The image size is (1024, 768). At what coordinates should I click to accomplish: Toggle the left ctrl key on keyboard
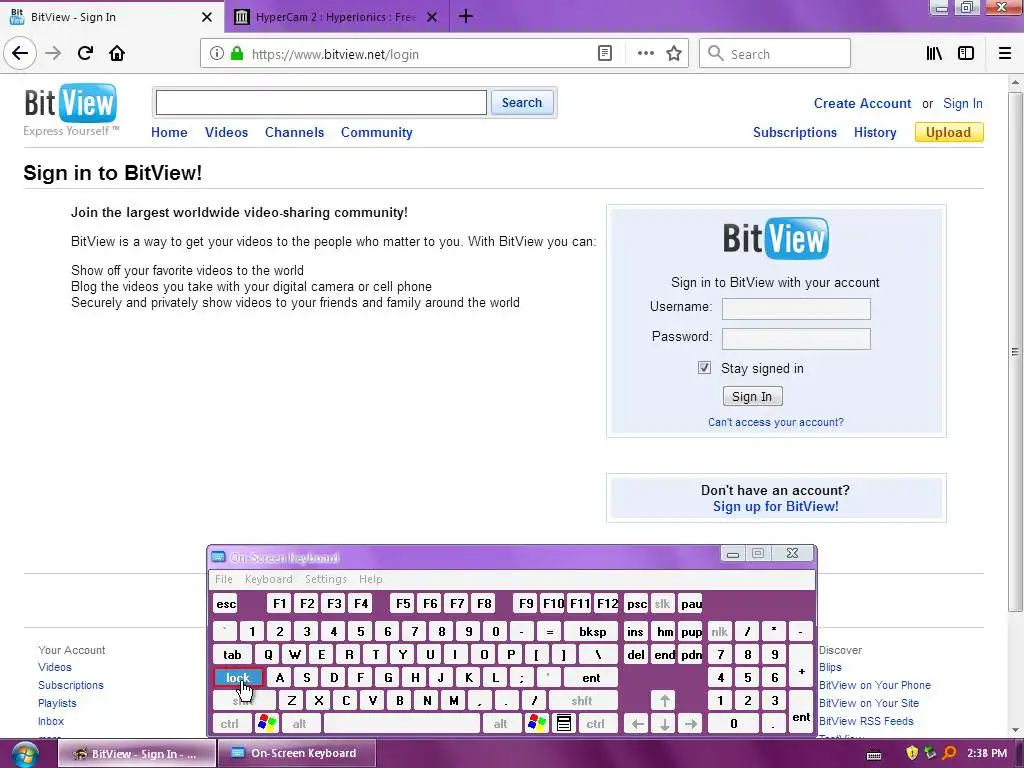(230, 724)
